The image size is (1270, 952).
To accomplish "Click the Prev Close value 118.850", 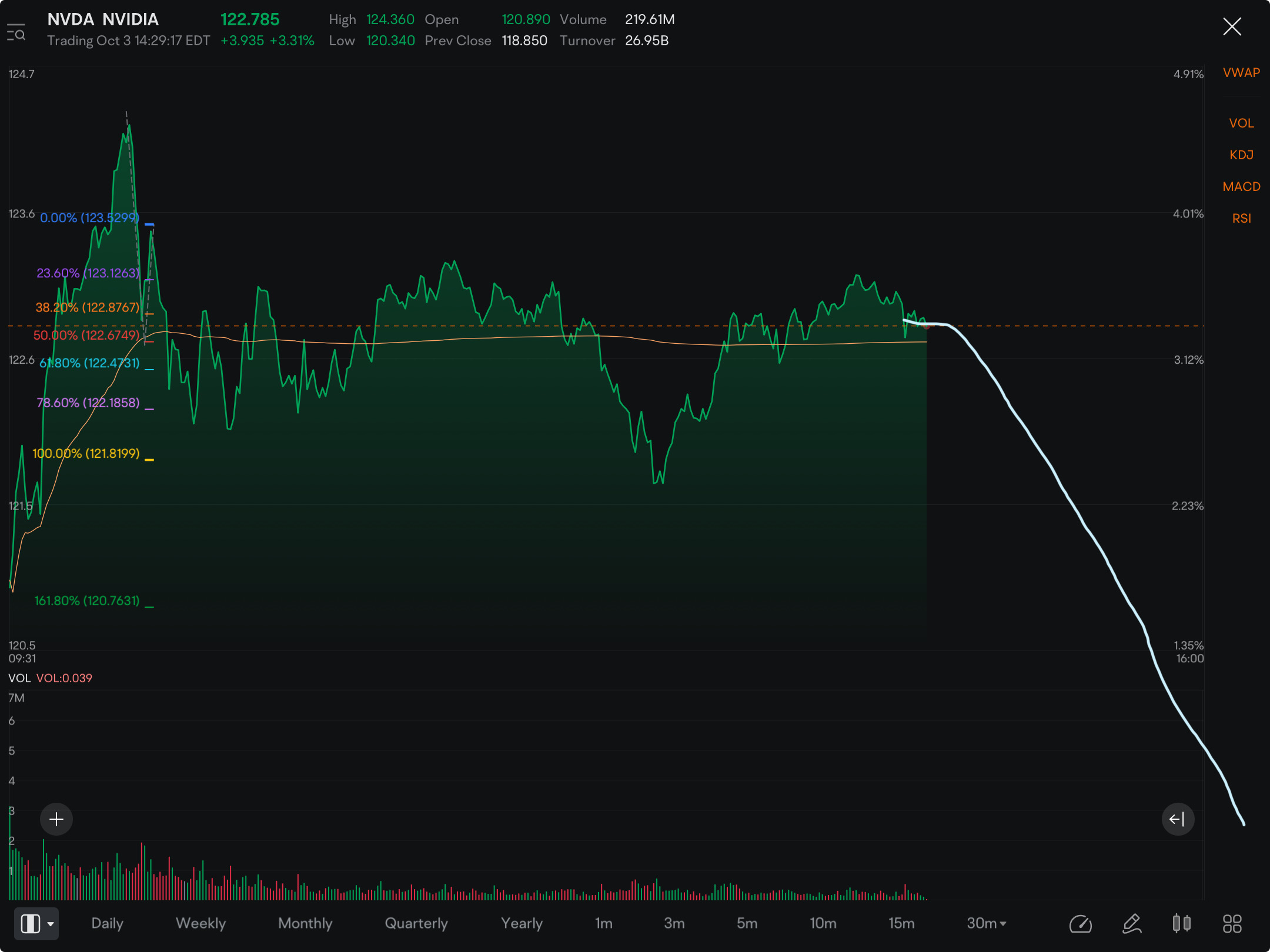I will (x=524, y=41).
